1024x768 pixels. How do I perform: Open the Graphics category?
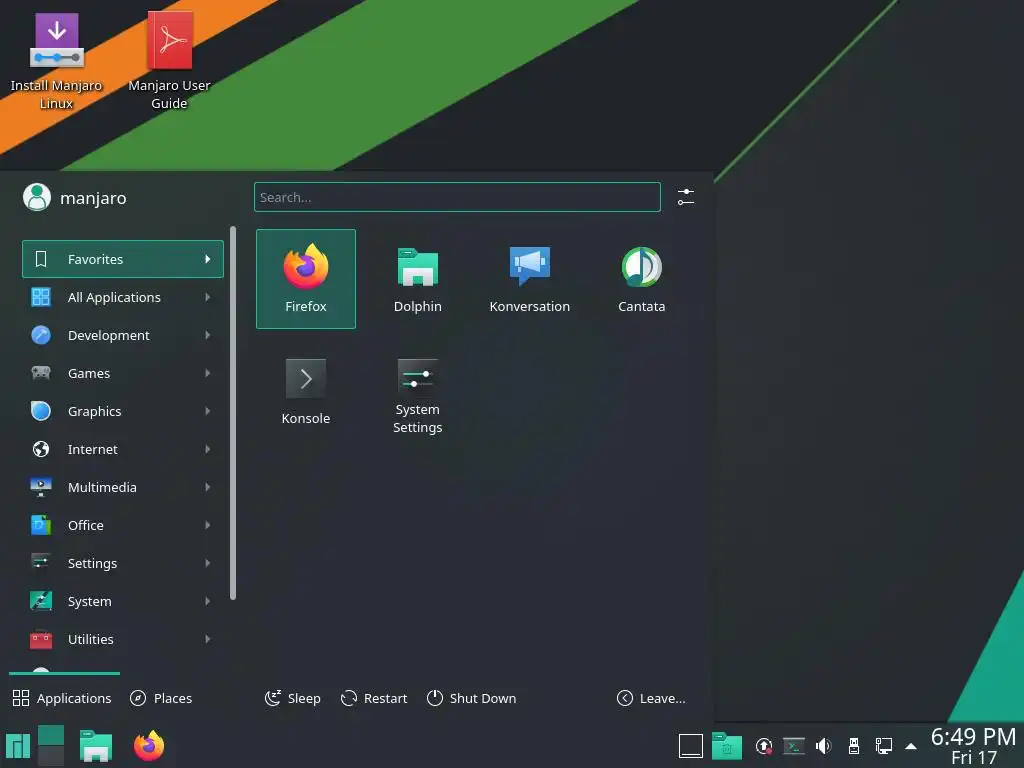[x=123, y=411]
